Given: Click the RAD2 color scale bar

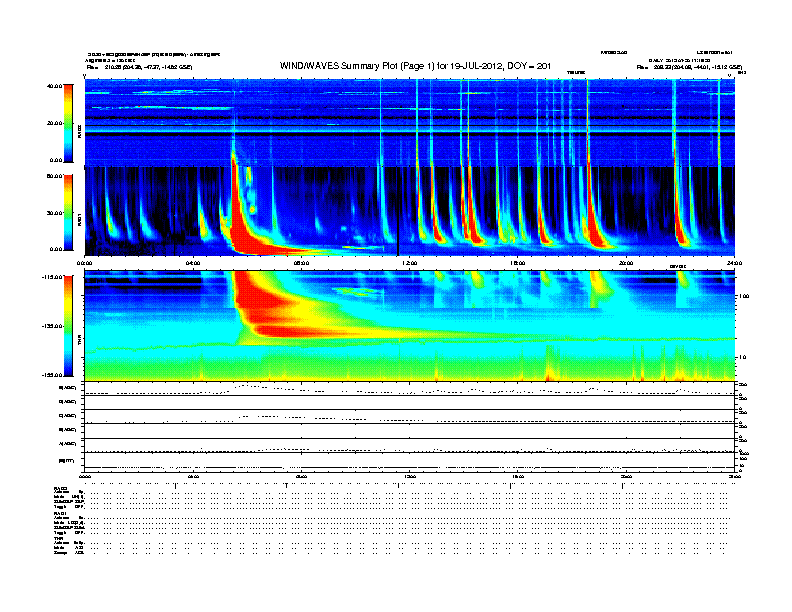Looking at the screenshot, I should click(x=68, y=123).
